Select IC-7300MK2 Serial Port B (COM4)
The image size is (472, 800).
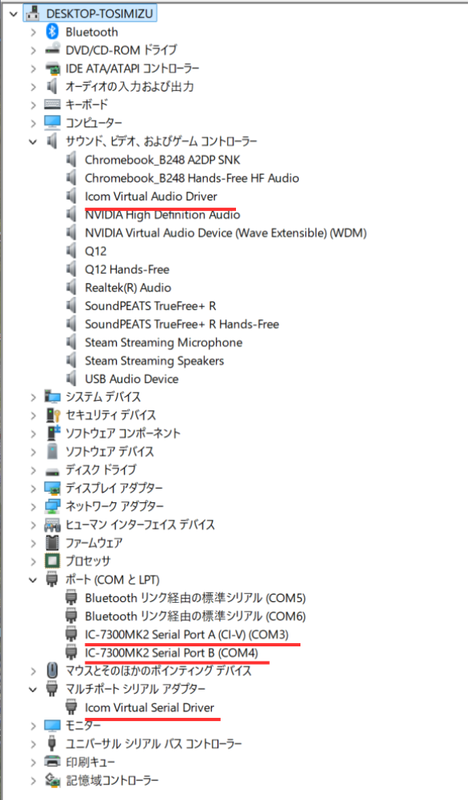pos(171,653)
